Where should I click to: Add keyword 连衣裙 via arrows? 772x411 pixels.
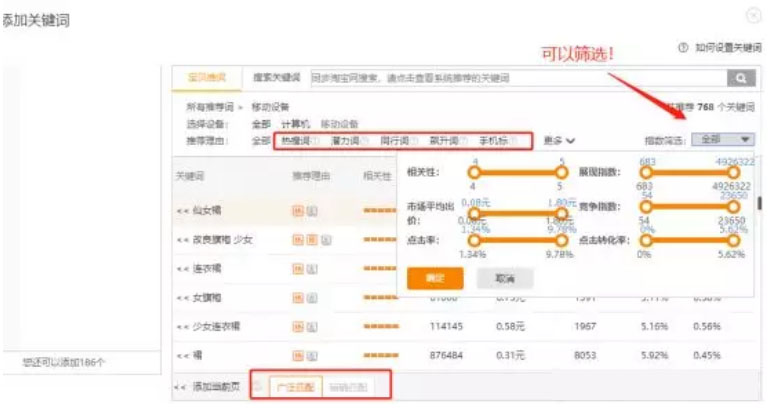coord(183,269)
